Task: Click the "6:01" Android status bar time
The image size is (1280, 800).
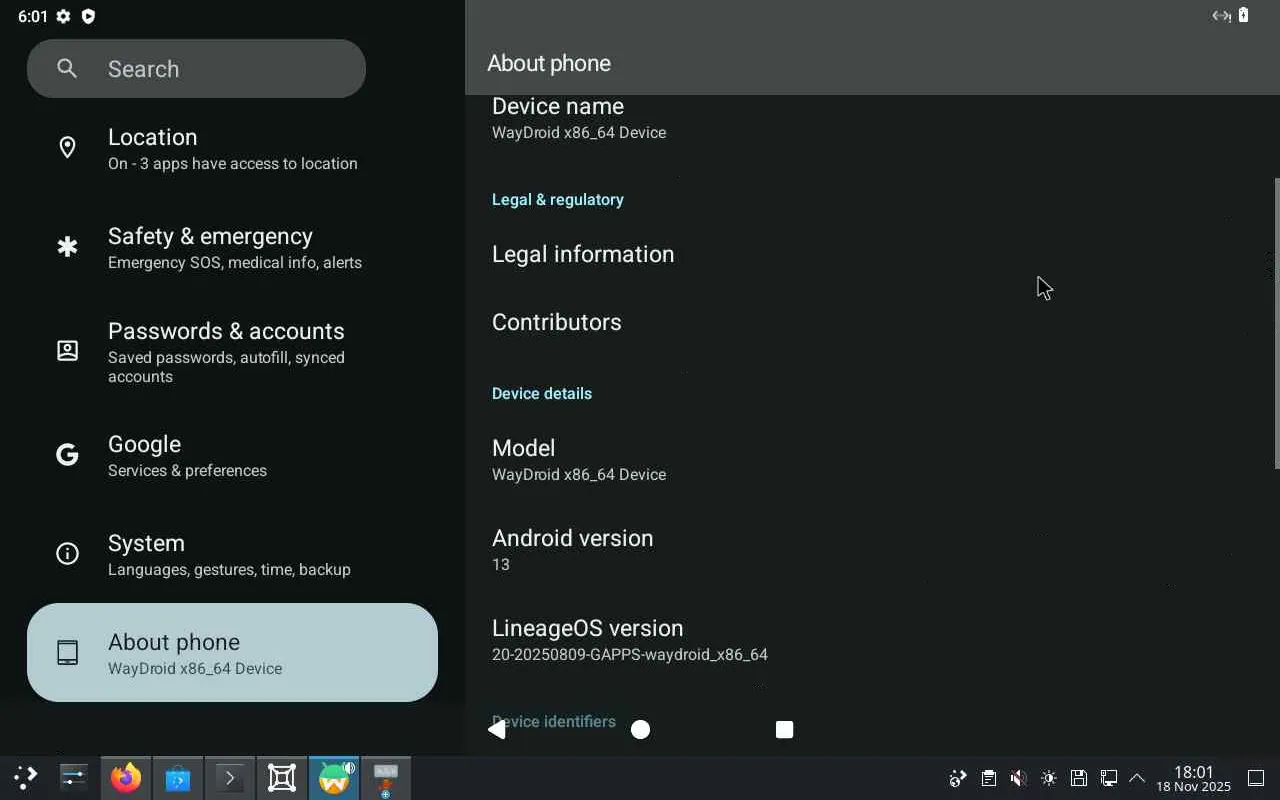Action: point(33,17)
